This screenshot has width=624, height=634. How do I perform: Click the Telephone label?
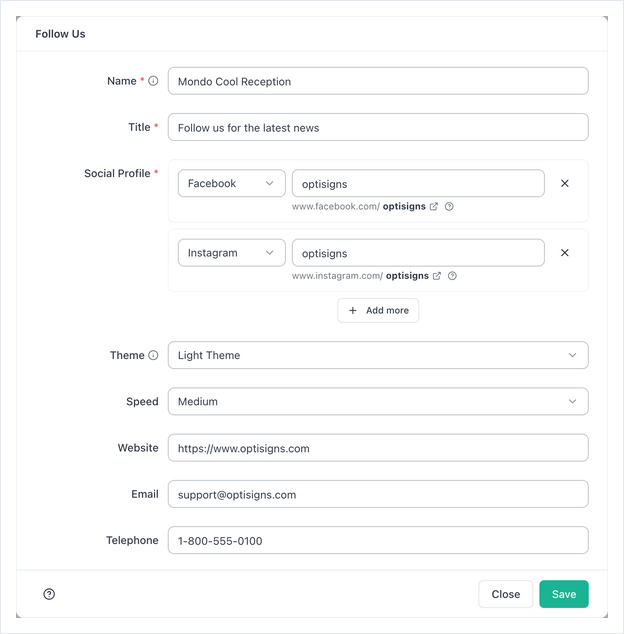[x=132, y=540]
